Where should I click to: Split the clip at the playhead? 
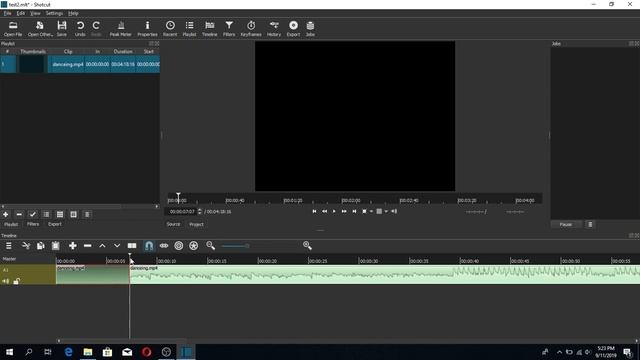click(132, 246)
